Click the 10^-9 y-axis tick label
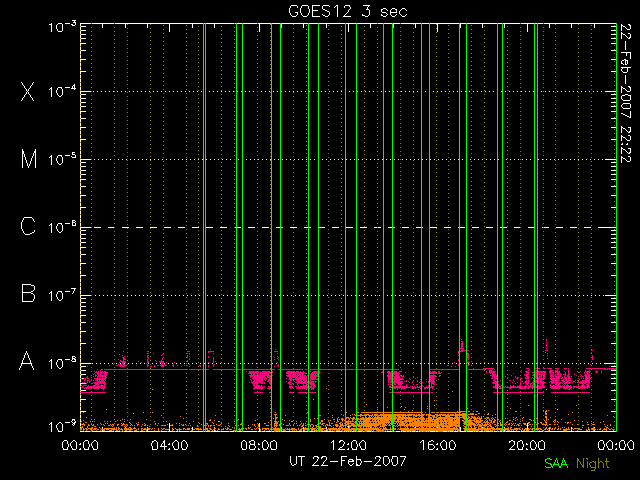The height and width of the screenshot is (480, 640). tap(62, 427)
